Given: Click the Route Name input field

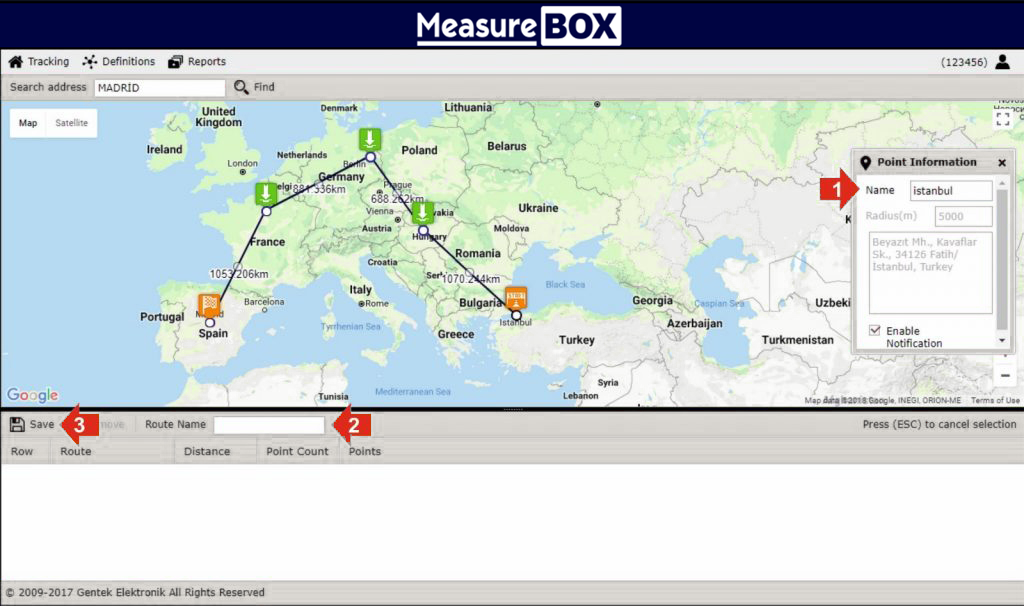Looking at the screenshot, I should click(x=269, y=425).
